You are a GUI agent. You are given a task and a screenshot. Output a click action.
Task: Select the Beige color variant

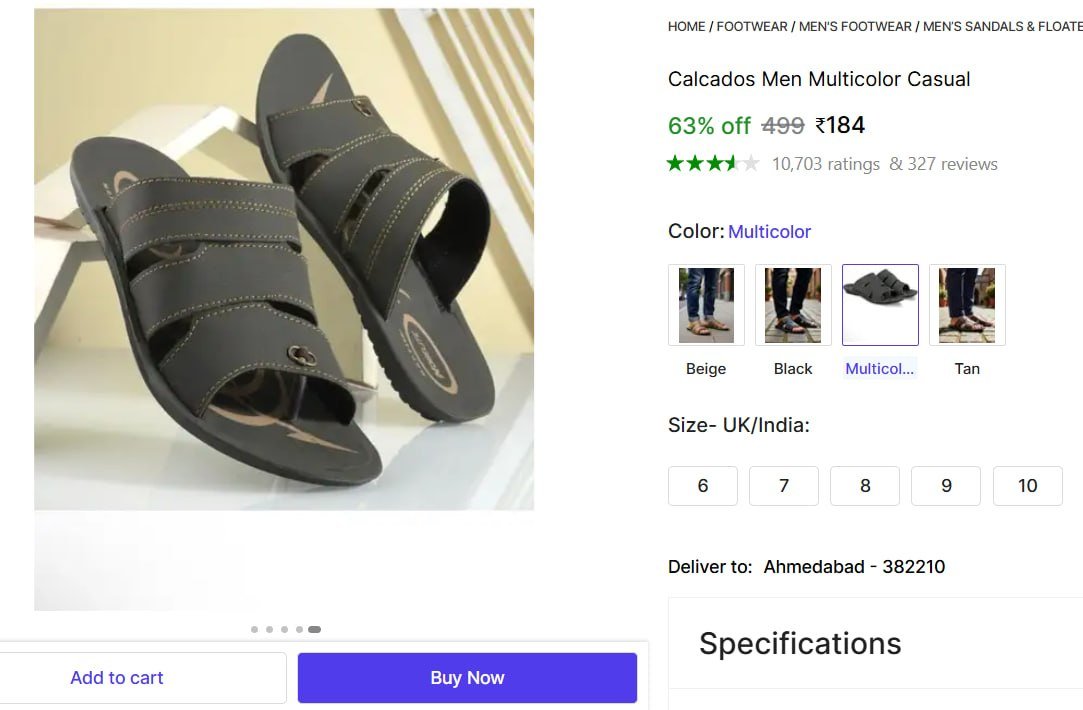point(706,305)
